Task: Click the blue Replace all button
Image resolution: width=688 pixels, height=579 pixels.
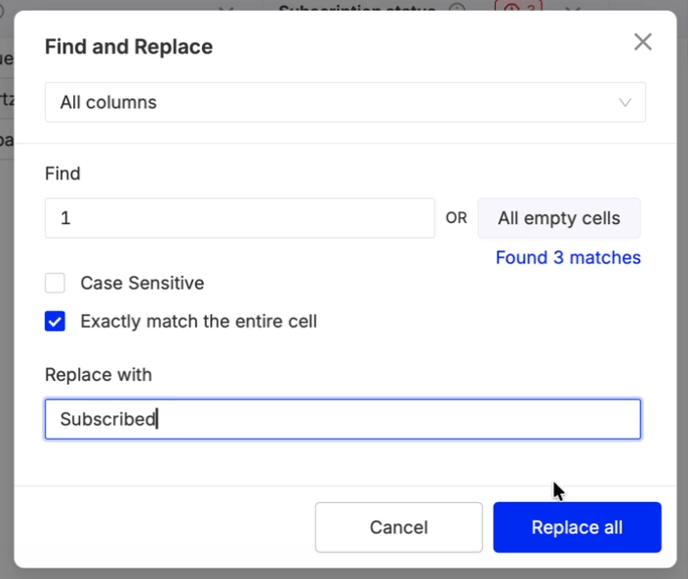Action: pos(577,527)
